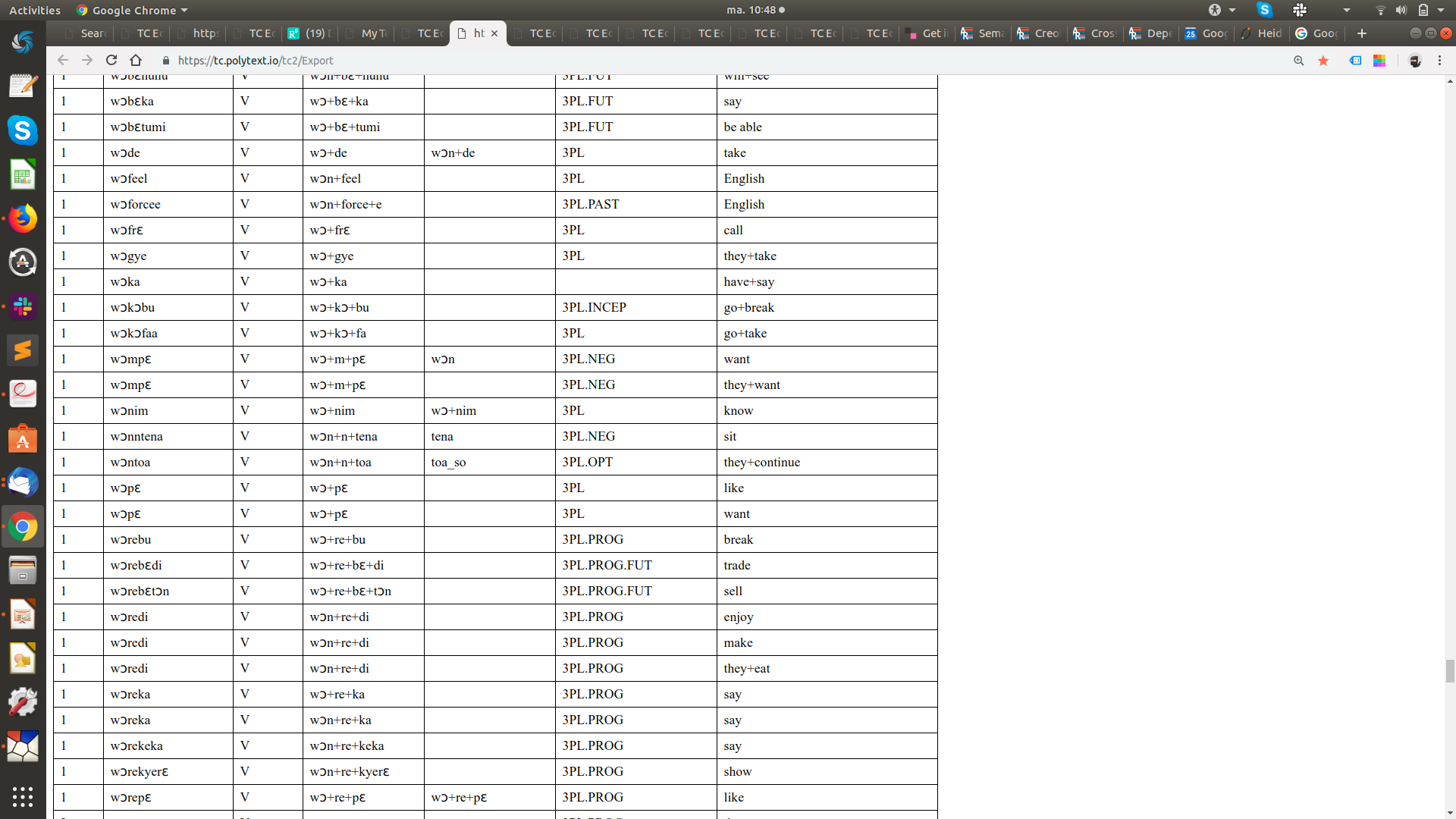
Task: Click the bookmark star icon
Action: (1323, 61)
